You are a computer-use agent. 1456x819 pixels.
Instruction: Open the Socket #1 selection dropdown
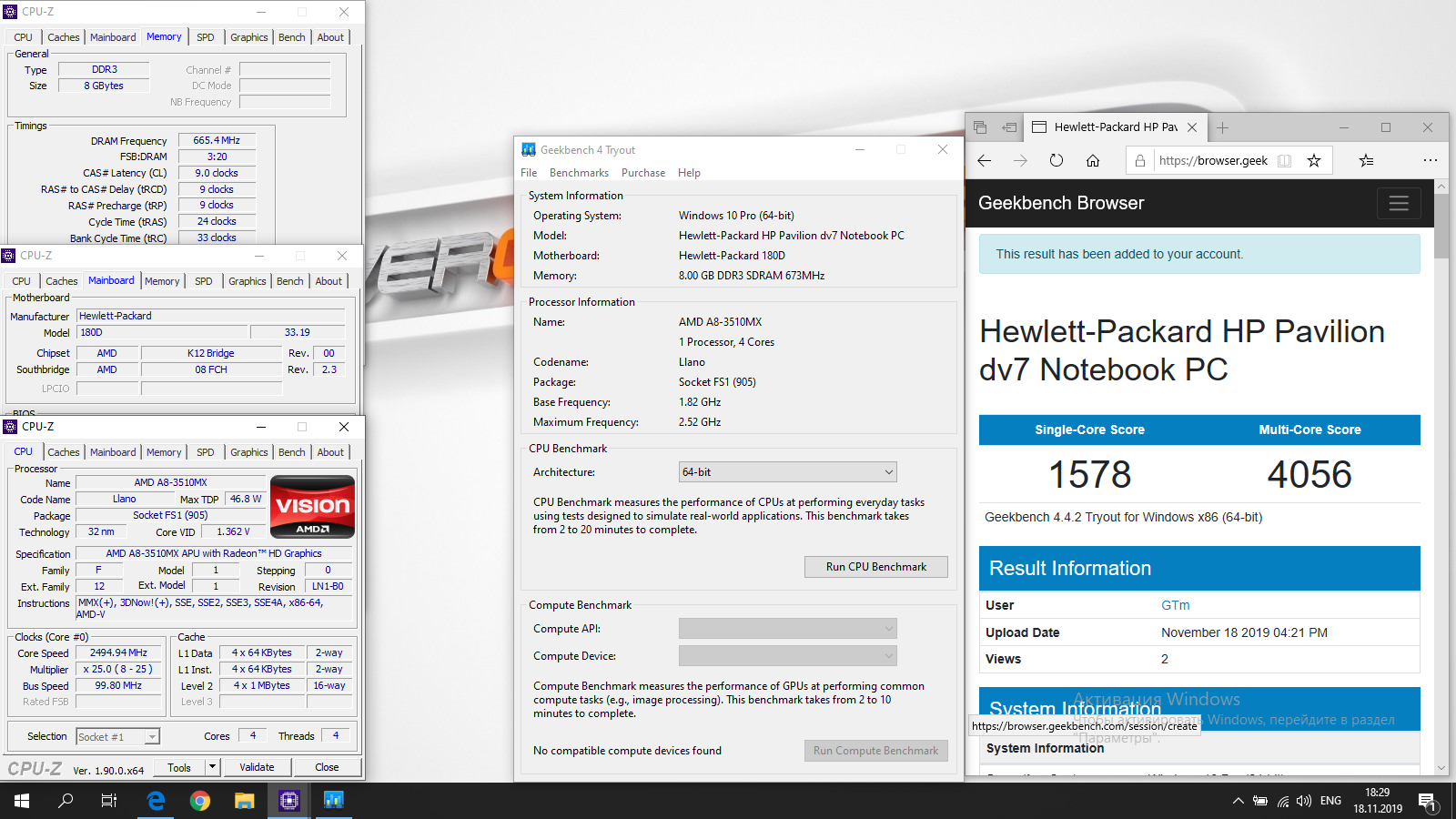click(x=118, y=737)
